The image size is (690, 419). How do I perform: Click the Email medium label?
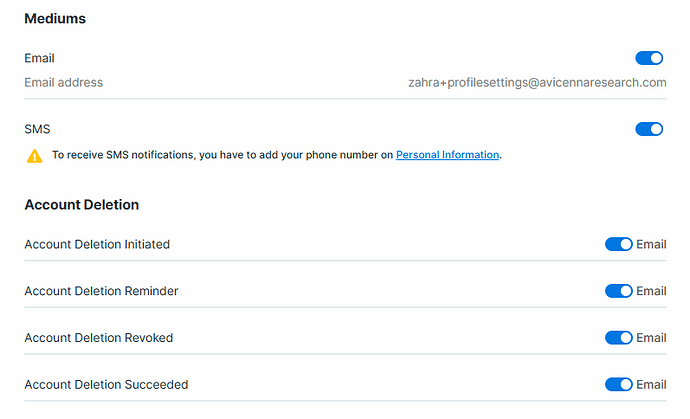tap(39, 58)
